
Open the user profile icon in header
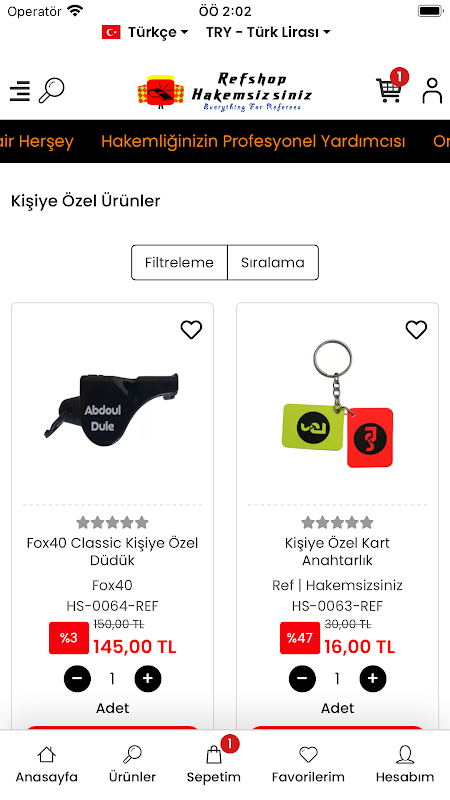click(x=432, y=90)
